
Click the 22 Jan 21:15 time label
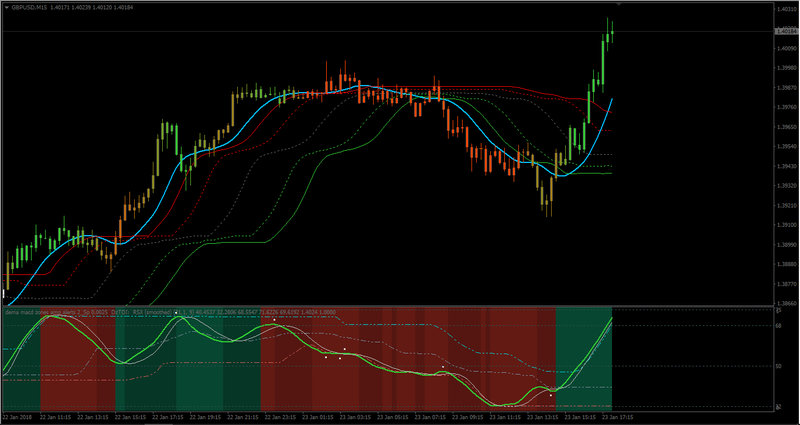point(242,417)
